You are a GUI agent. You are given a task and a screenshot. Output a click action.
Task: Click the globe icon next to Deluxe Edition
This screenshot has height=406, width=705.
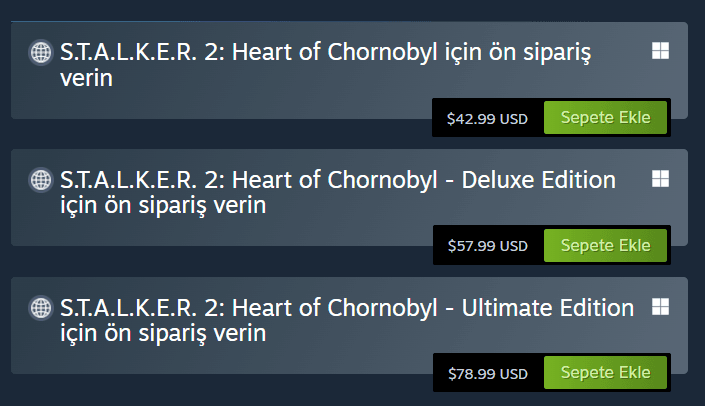(x=41, y=180)
